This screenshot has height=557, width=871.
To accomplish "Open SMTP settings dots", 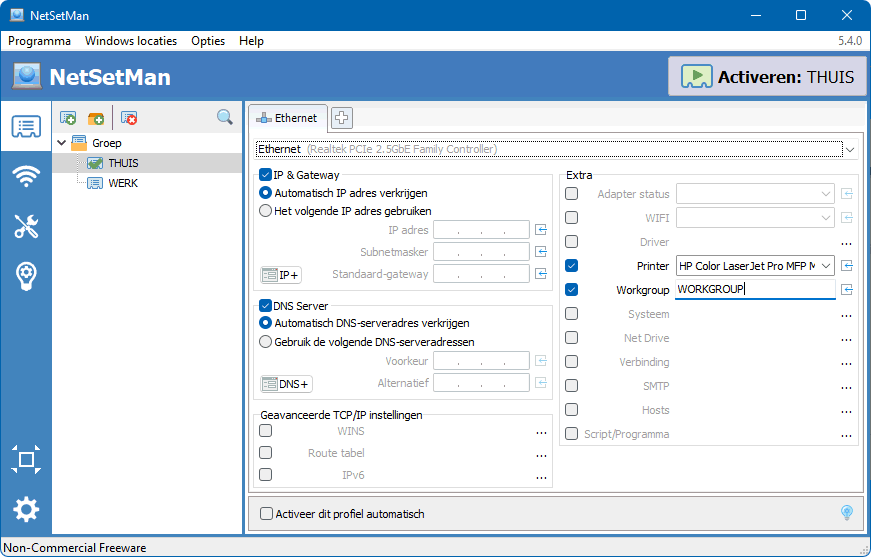I will pos(846,388).
